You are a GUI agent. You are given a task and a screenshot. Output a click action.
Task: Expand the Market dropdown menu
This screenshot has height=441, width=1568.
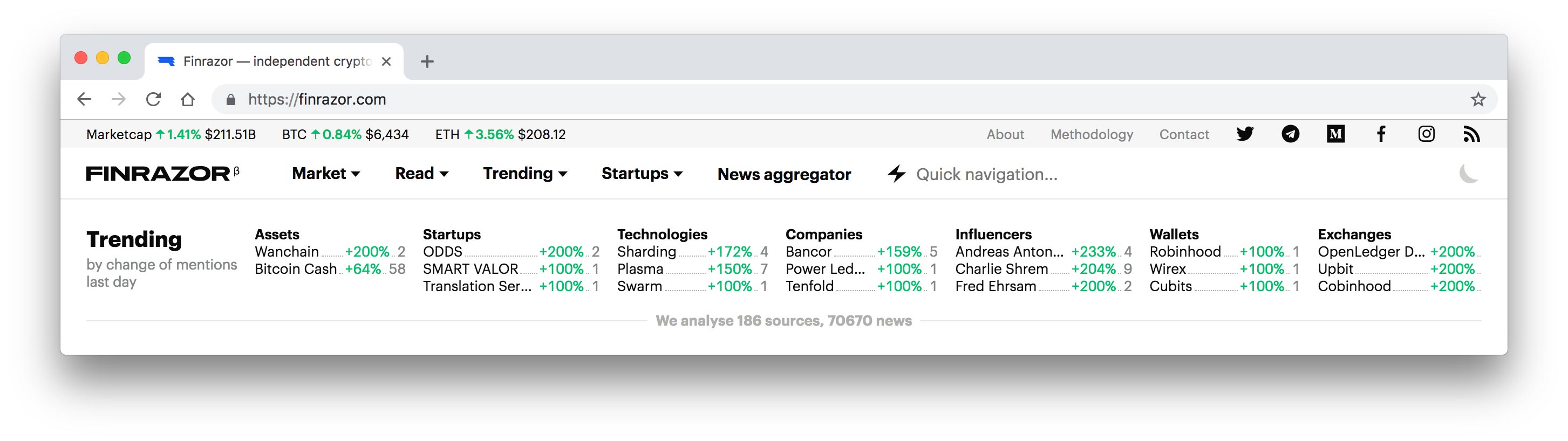point(326,174)
